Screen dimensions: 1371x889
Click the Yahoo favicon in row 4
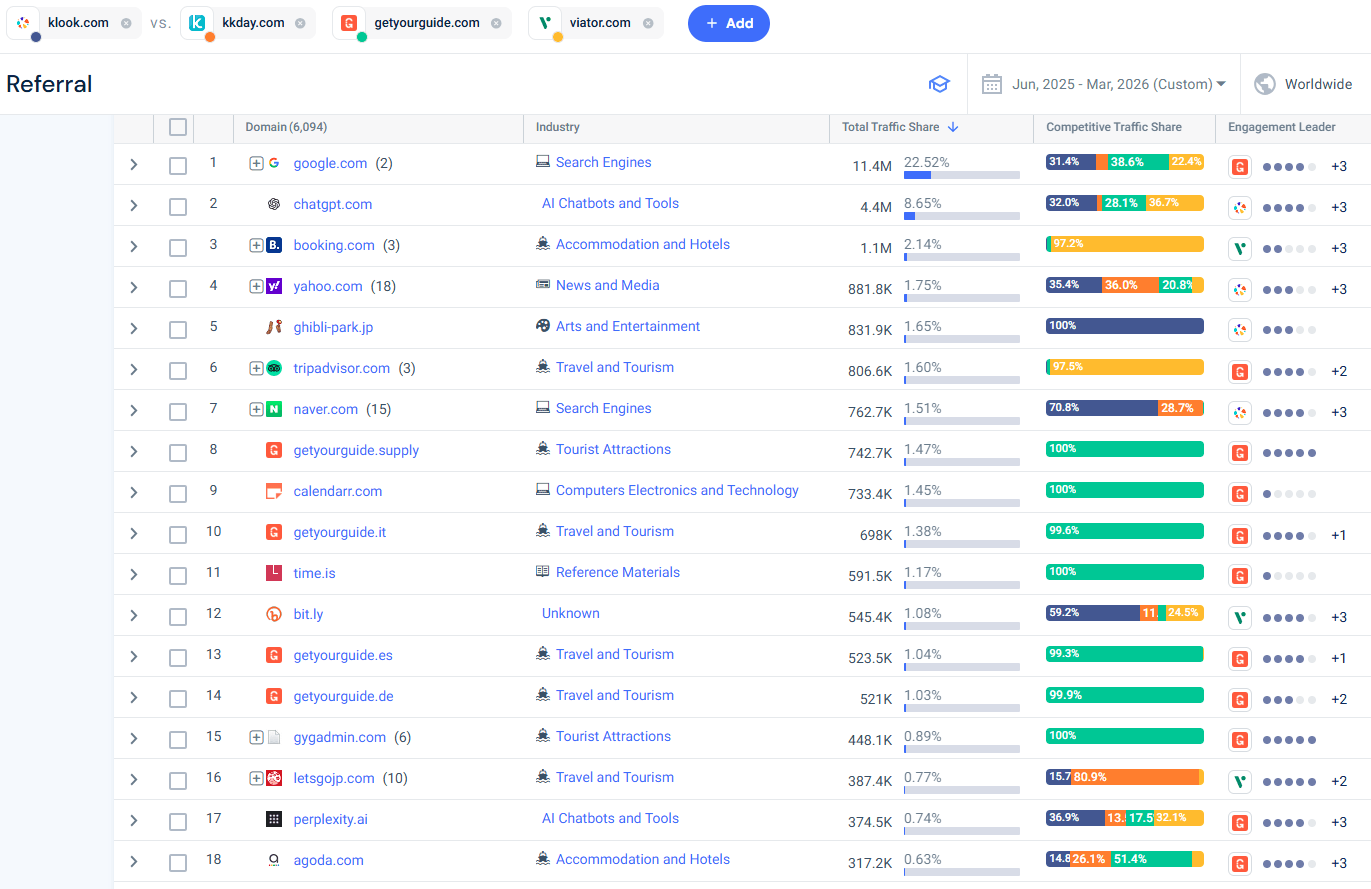[273, 286]
